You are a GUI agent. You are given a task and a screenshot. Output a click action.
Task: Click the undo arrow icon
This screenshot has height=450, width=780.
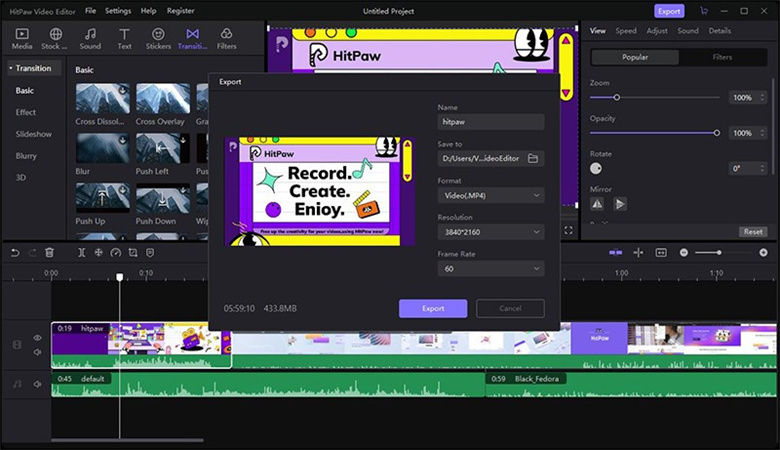tap(15, 253)
